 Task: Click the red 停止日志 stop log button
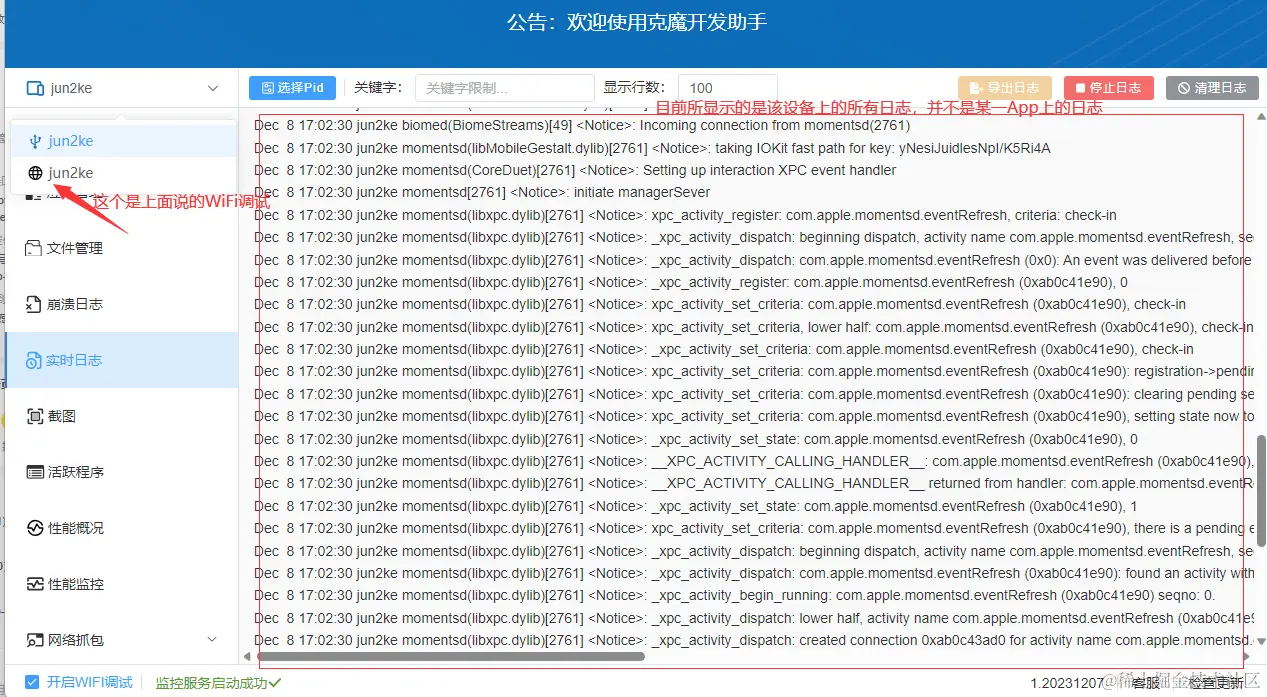pyautogui.click(x=1109, y=88)
